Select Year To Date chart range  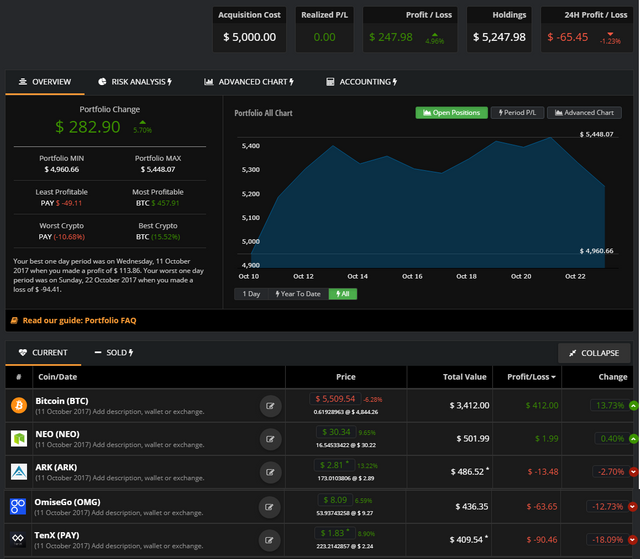297,293
